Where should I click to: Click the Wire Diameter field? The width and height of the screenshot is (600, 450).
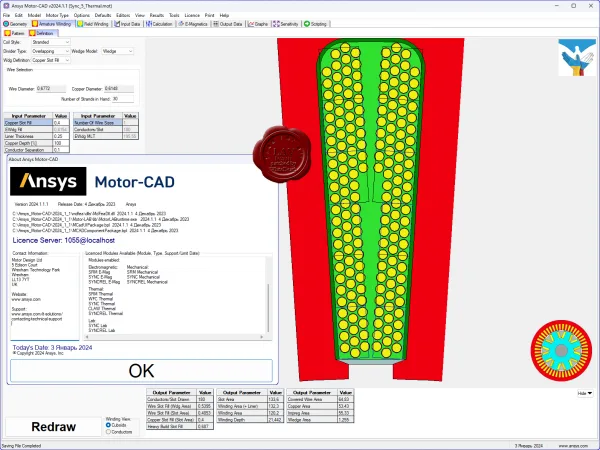click(x=51, y=89)
